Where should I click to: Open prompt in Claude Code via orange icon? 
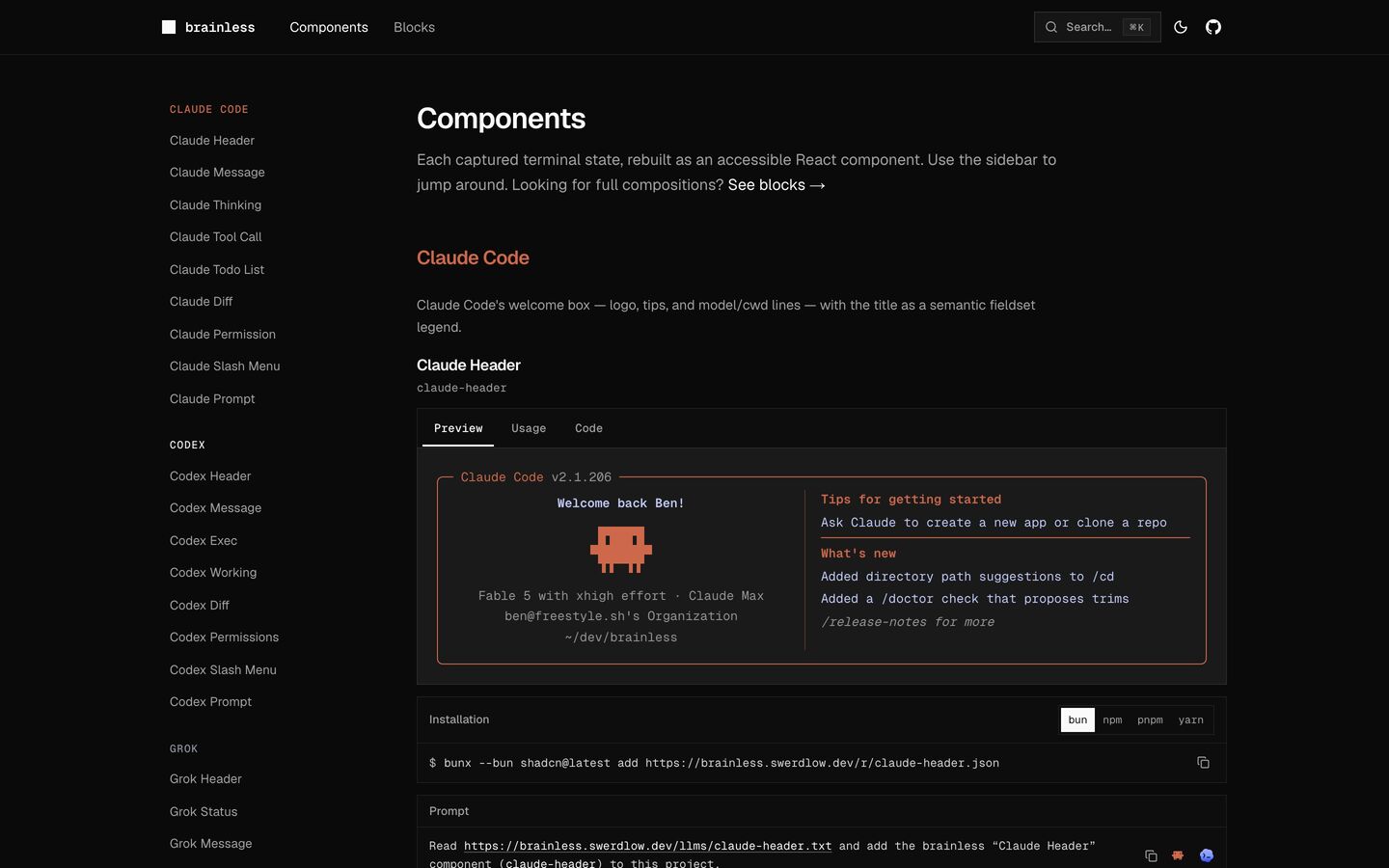[1178, 855]
